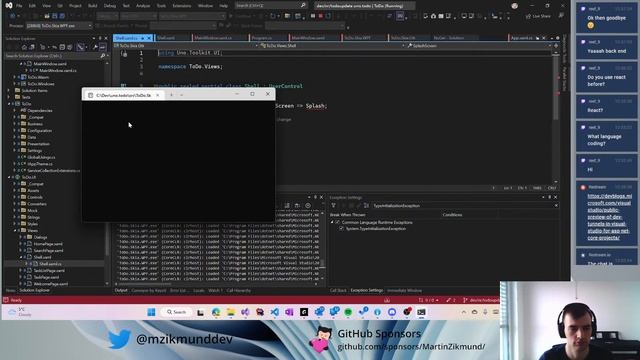The image size is (640, 360).
Task: Click the Stop Debugging red square icon
Action: [x=320, y=16]
